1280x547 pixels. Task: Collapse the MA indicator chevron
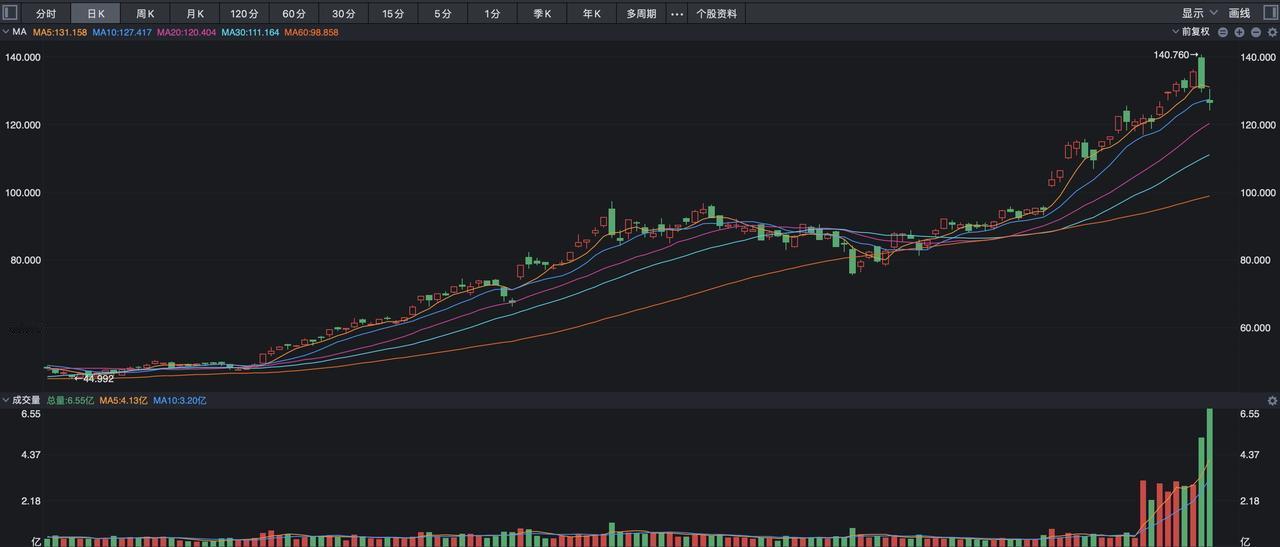[x=5, y=32]
